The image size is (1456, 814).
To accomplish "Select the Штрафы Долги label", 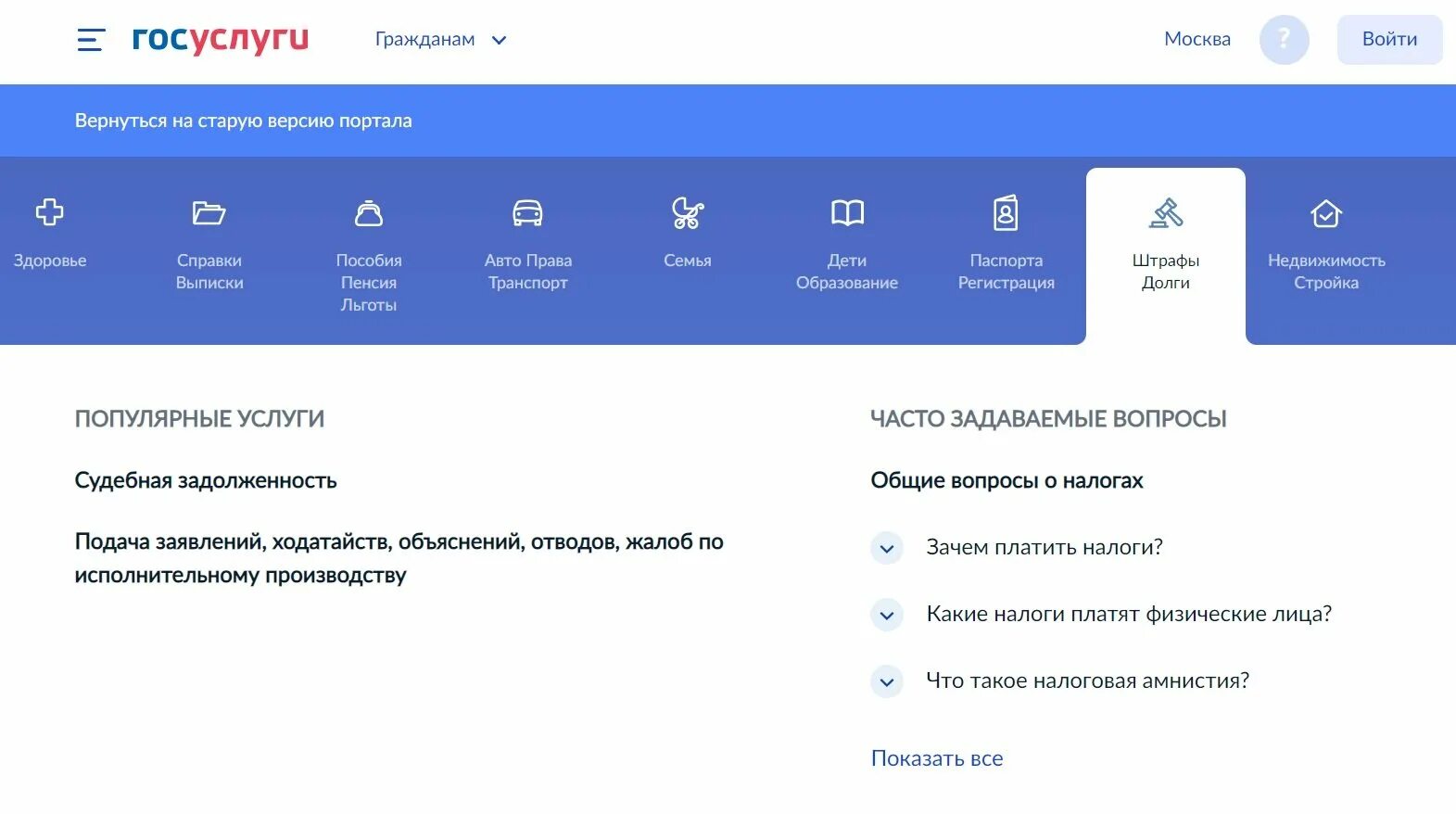I will point(1166,272).
